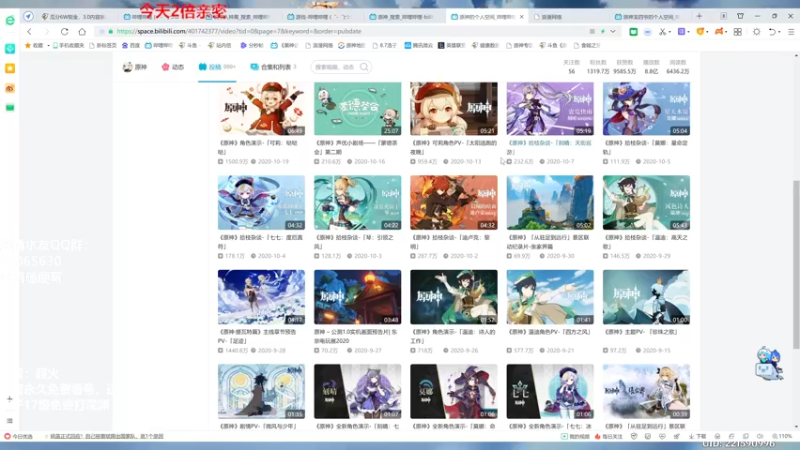Click the shirt skin icon in title bar
The image size is (800, 450).
[740, 16]
